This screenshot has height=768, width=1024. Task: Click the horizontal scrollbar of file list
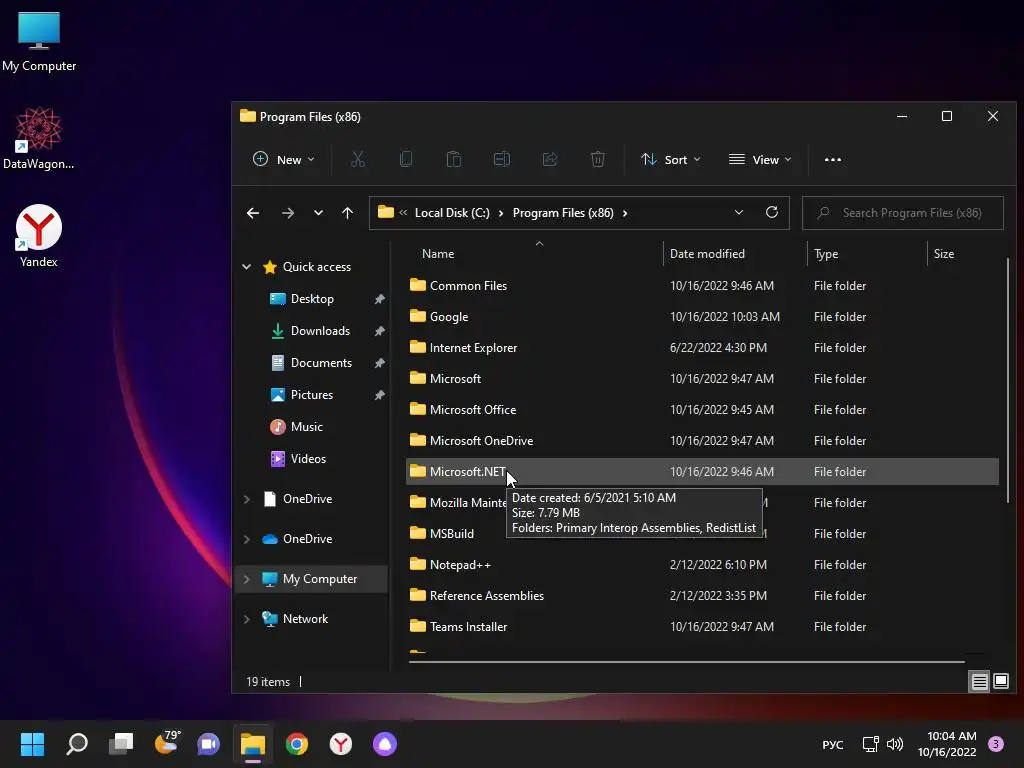(x=686, y=662)
